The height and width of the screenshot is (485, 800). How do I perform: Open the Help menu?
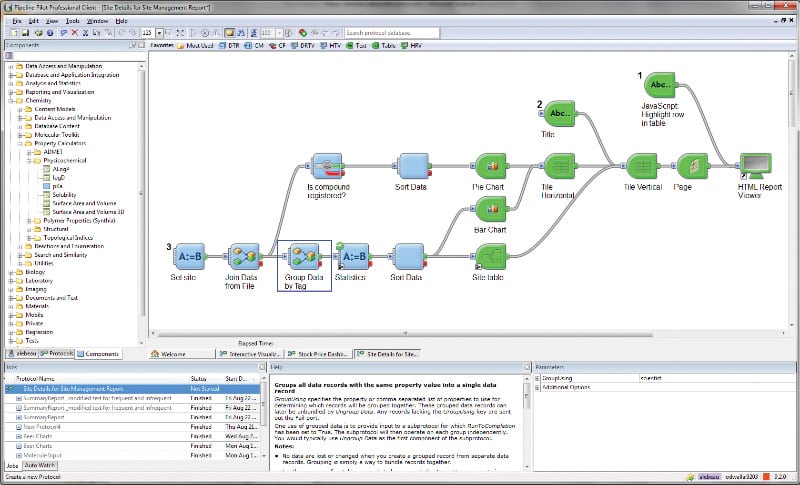[x=121, y=21]
